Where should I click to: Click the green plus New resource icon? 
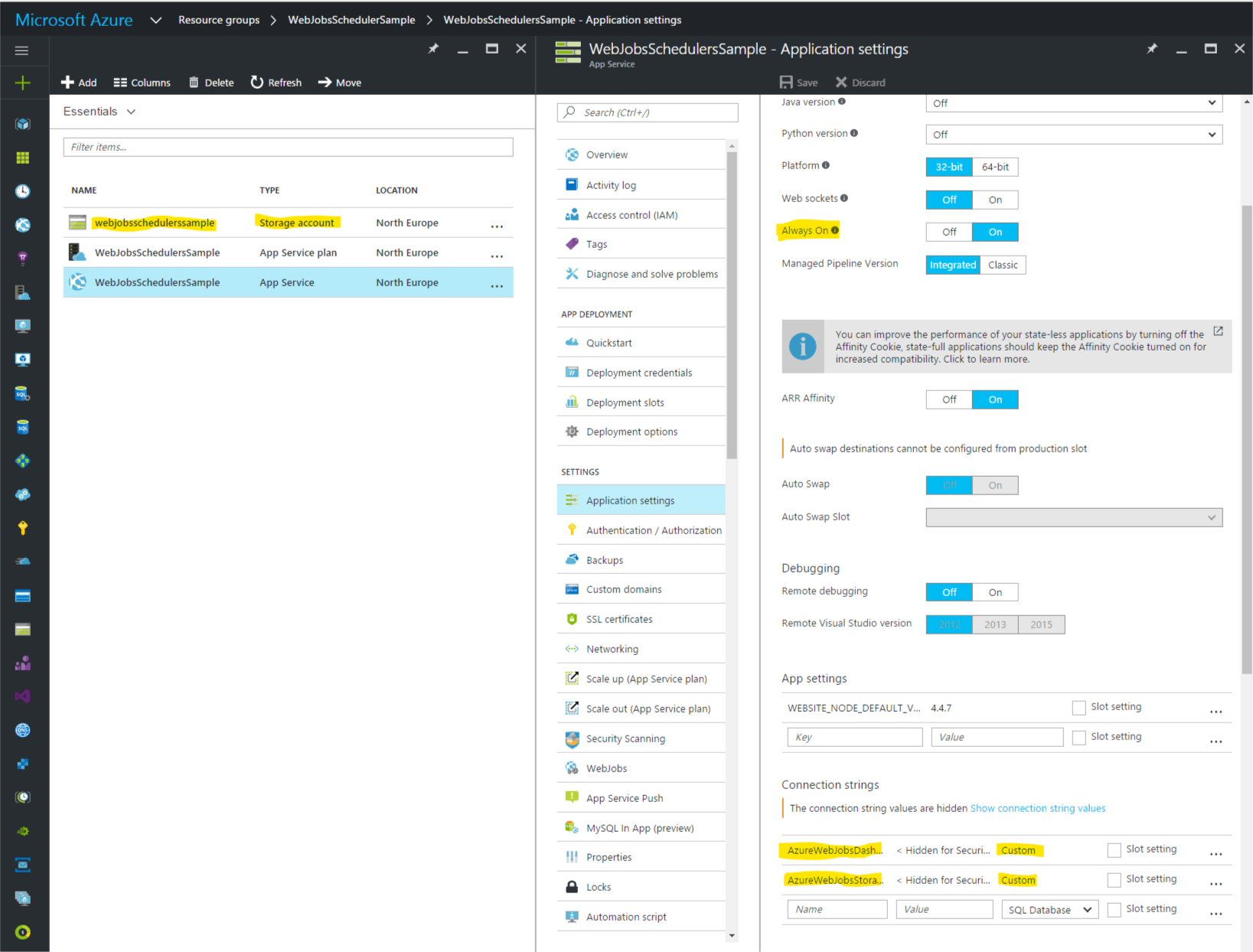pos(22,83)
